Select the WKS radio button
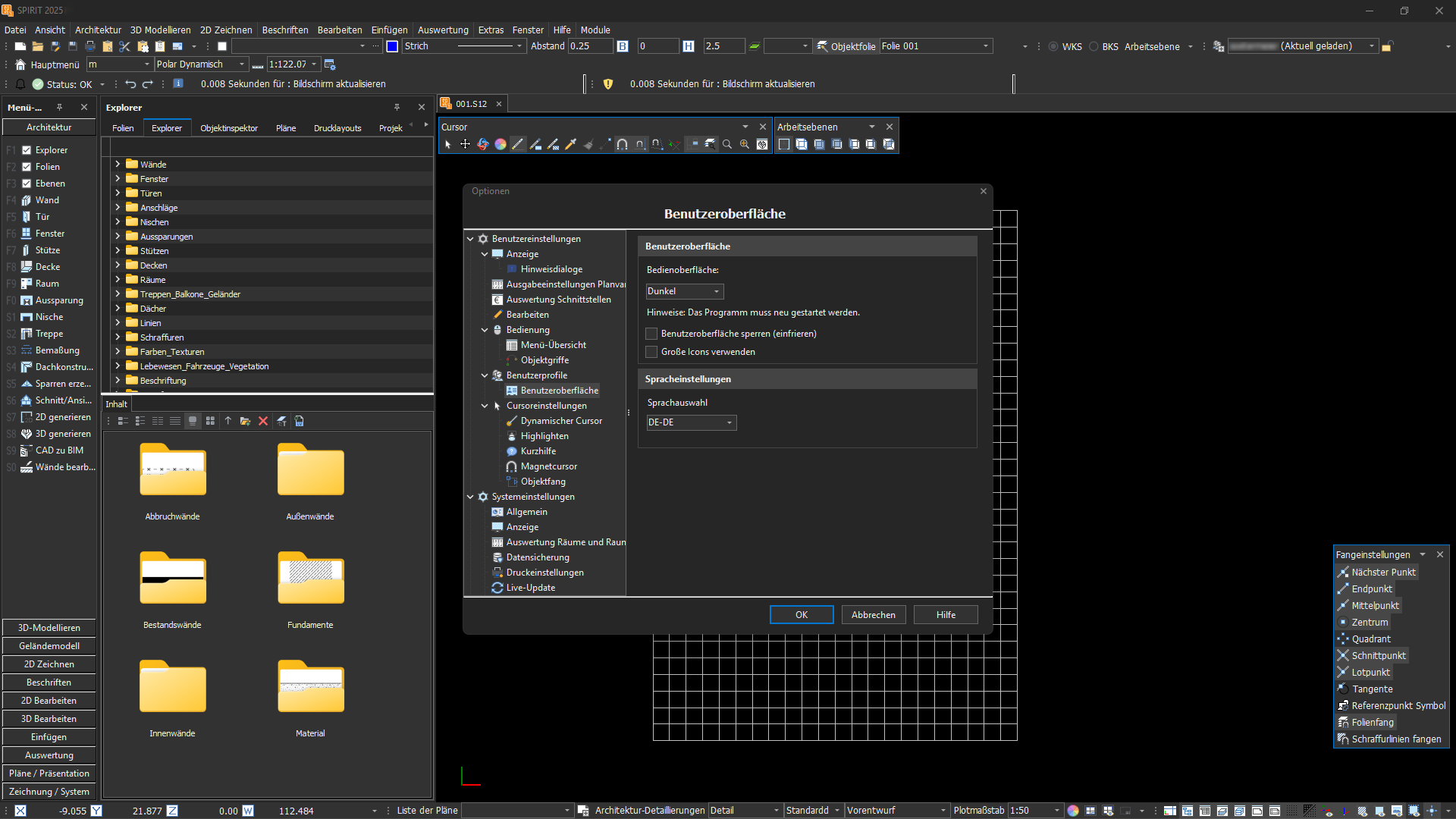This screenshot has width=1456, height=819. pyautogui.click(x=1053, y=46)
